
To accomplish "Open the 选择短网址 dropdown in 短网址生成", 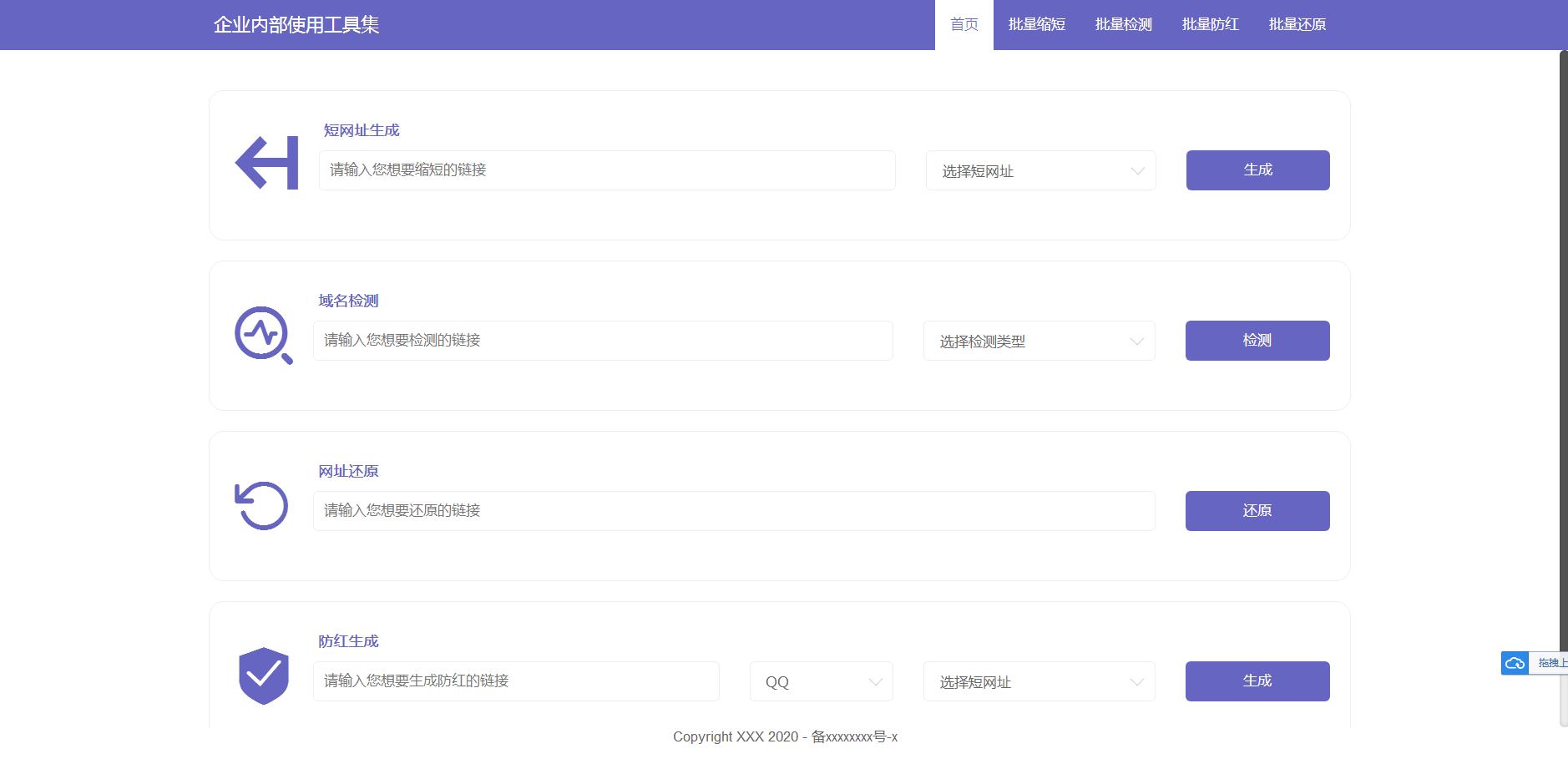I will coord(1040,170).
